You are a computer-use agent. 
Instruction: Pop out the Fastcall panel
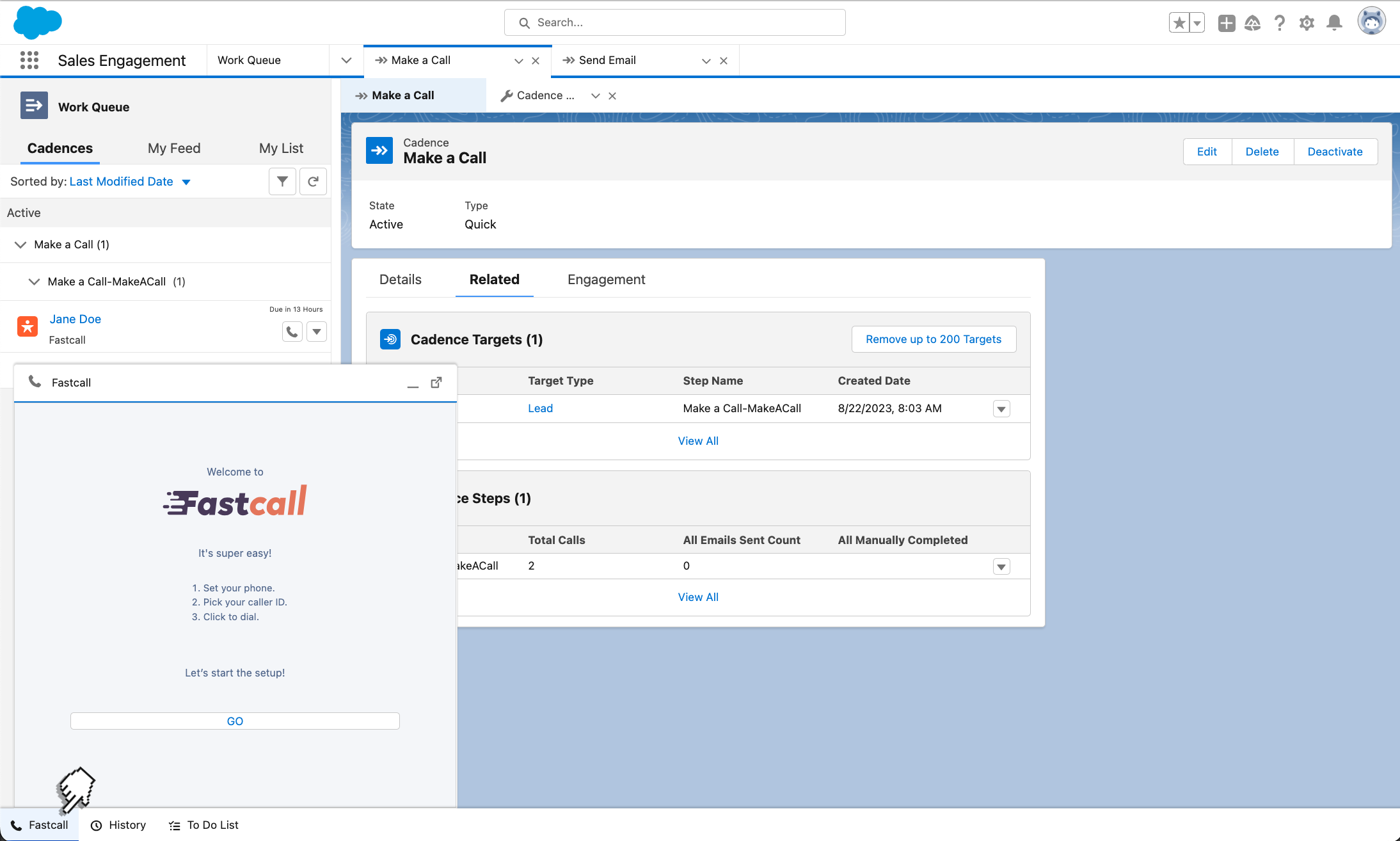(436, 383)
